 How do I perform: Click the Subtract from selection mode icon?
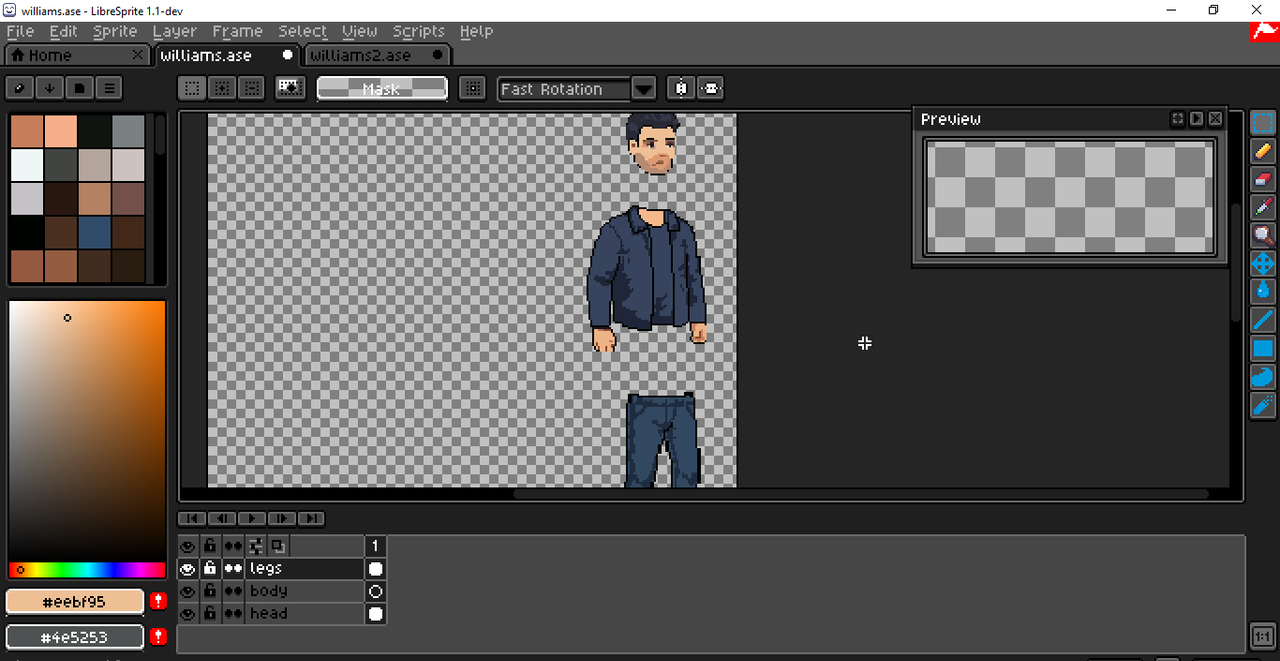click(252, 89)
